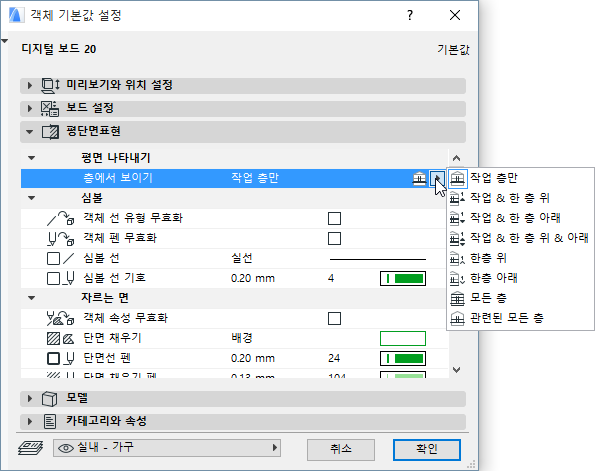595x471 pixels.
Task: Expand the 보드 설정 panel
Action: point(30,109)
